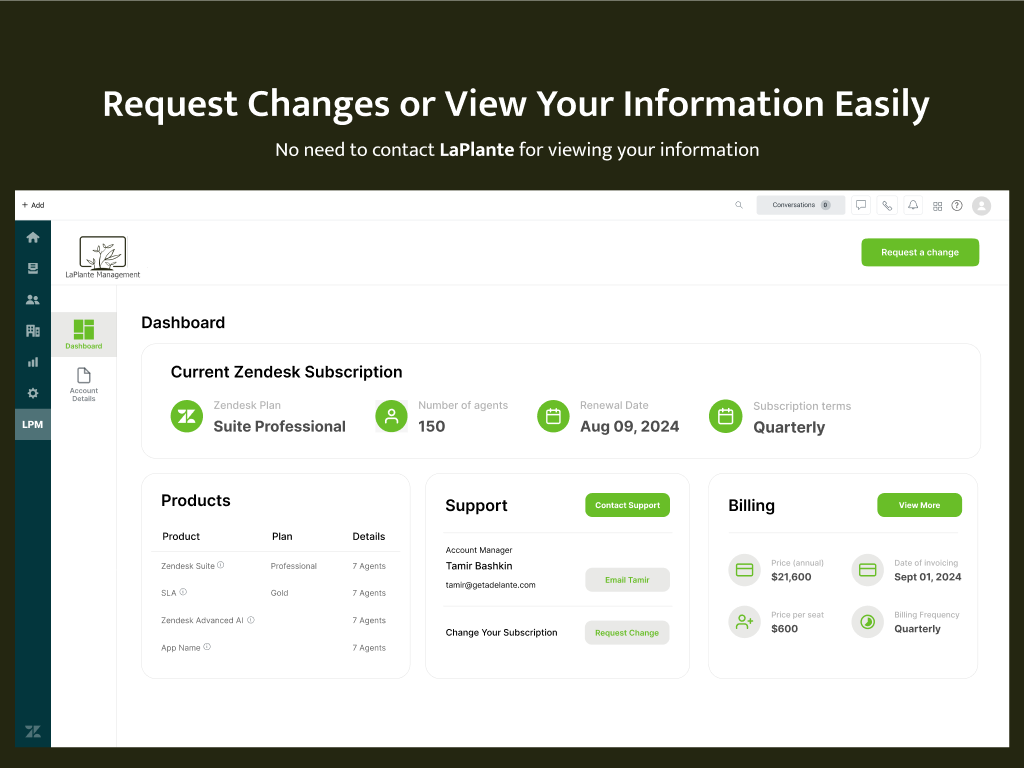This screenshot has height=769, width=1024.
Task: Click the search magnifier icon
Action: coord(739,205)
